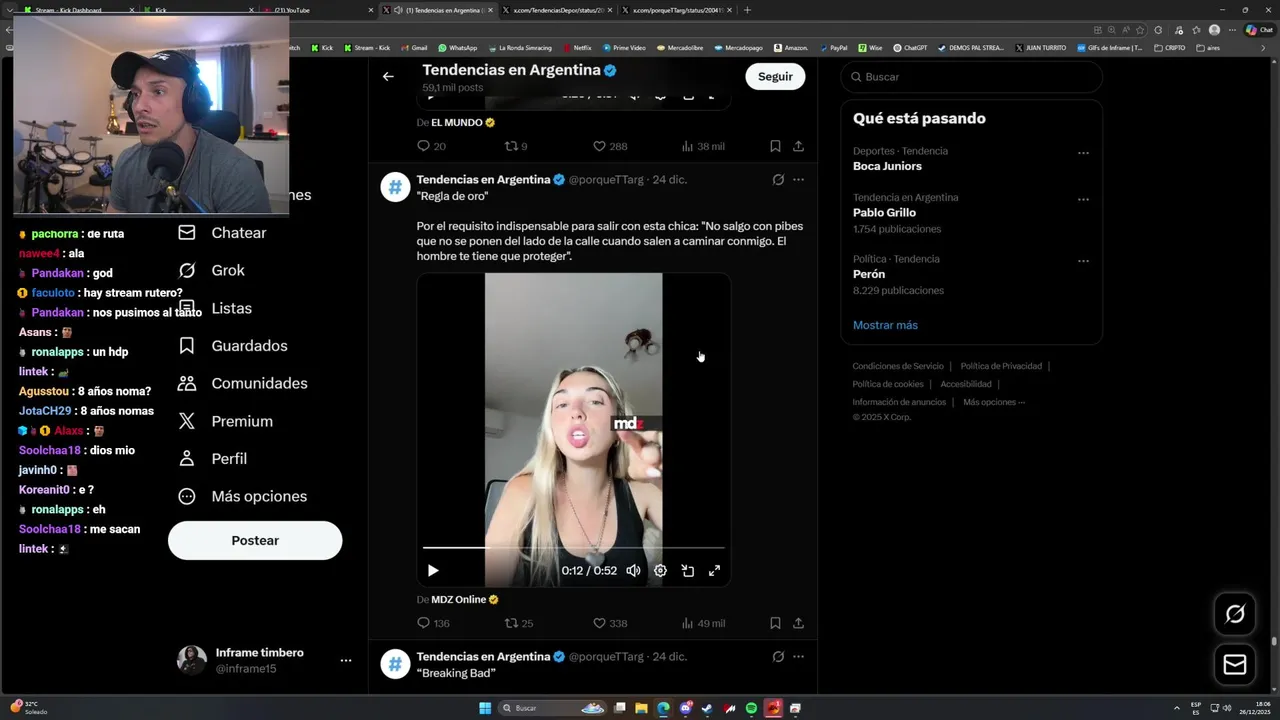This screenshot has height=720, width=1280.
Task: Go back with the arrow beside Tendencias en Argentina
Action: click(x=388, y=76)
